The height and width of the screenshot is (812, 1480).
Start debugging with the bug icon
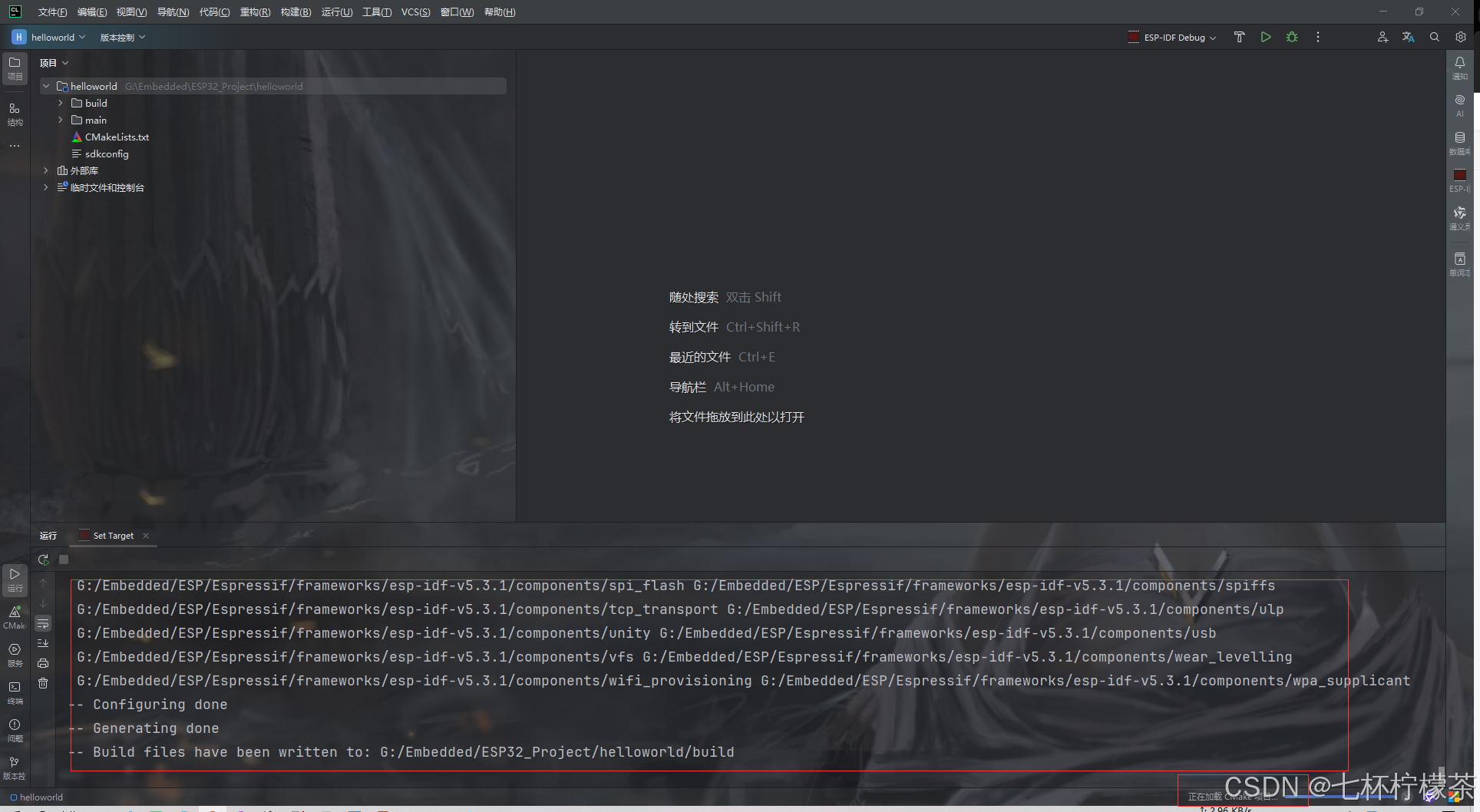[x=1293, y=36]
